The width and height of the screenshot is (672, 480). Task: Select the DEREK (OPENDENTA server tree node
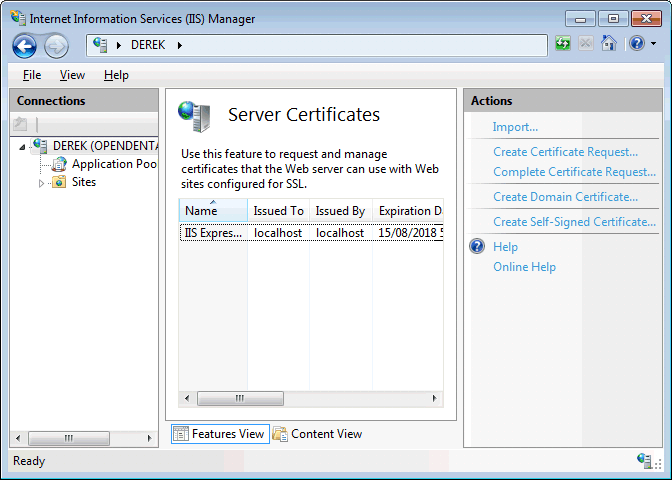[105, 146]
